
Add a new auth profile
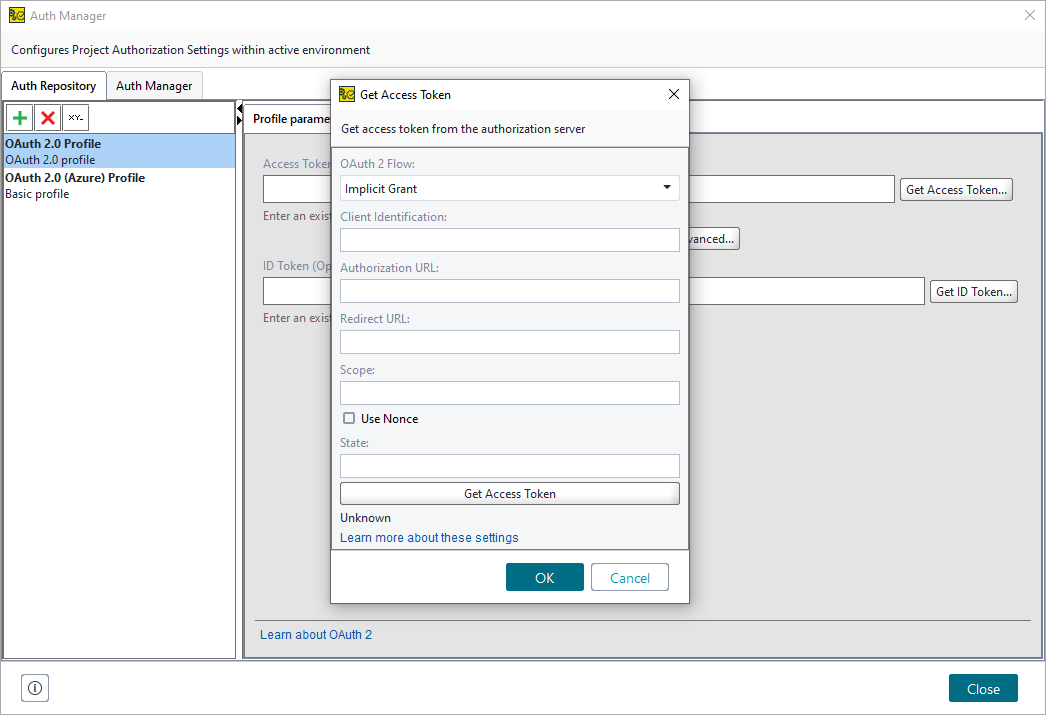[19, 117]
